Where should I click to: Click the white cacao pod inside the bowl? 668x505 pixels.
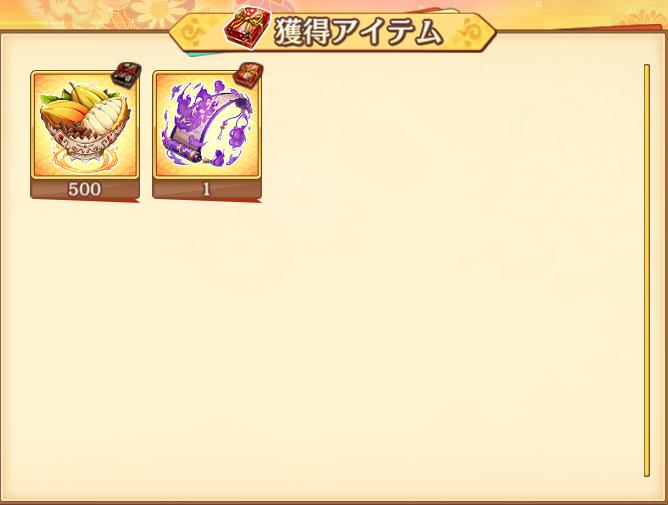(x=104, y=115)
